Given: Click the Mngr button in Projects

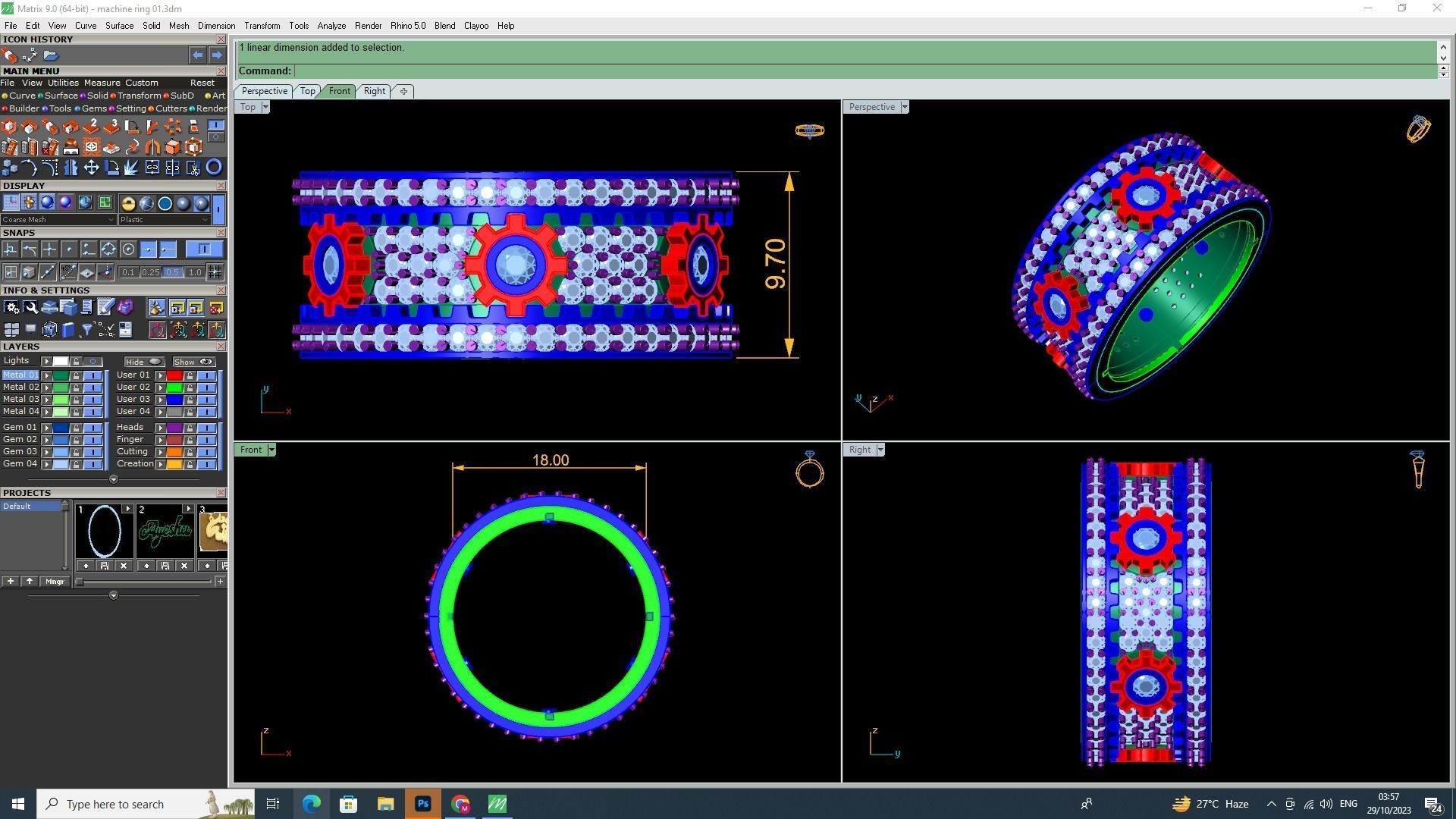Looking at the screenshot, I should click(55, 582).
